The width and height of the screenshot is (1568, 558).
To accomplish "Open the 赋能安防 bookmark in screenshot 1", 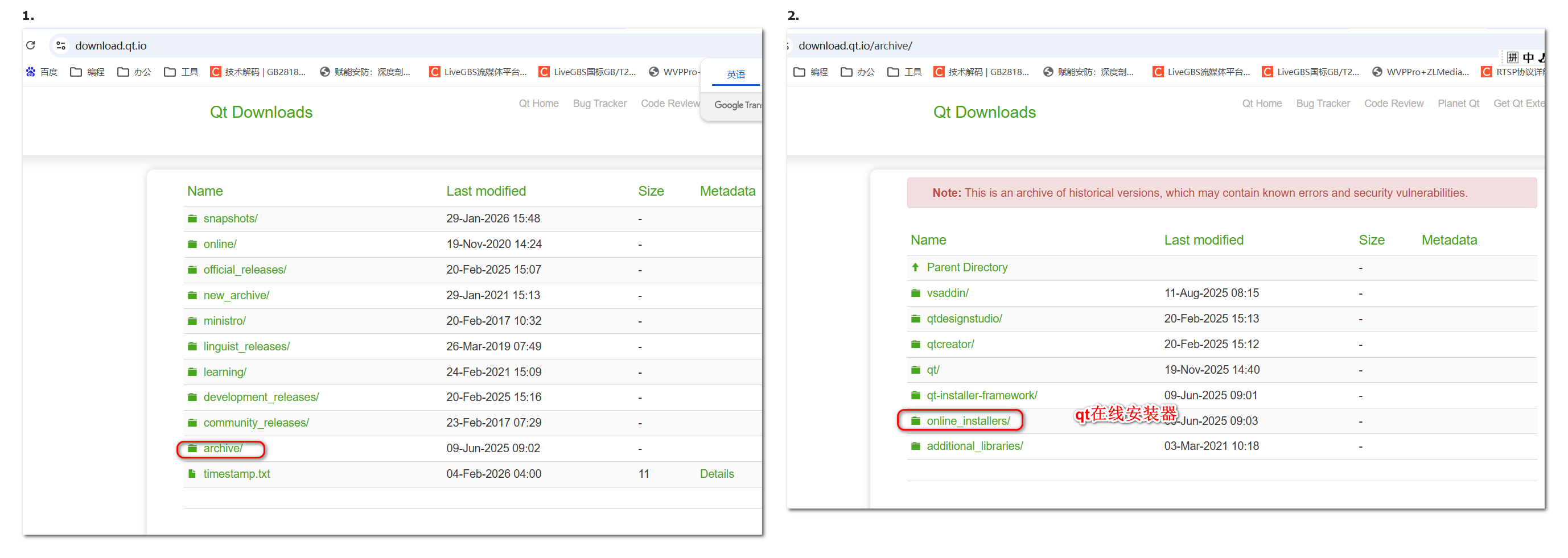I will tap(365, 72).
